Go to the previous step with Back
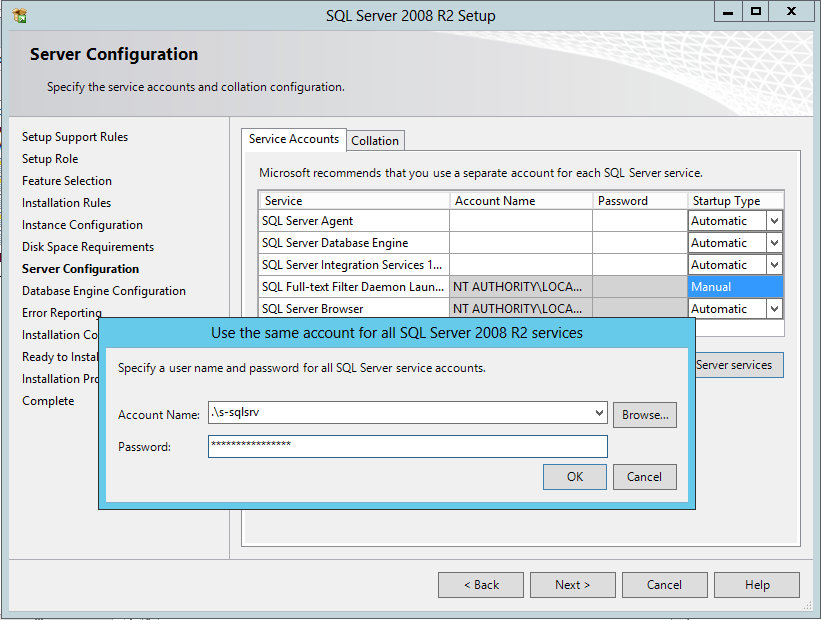The image size is (821, 620). 481,585
